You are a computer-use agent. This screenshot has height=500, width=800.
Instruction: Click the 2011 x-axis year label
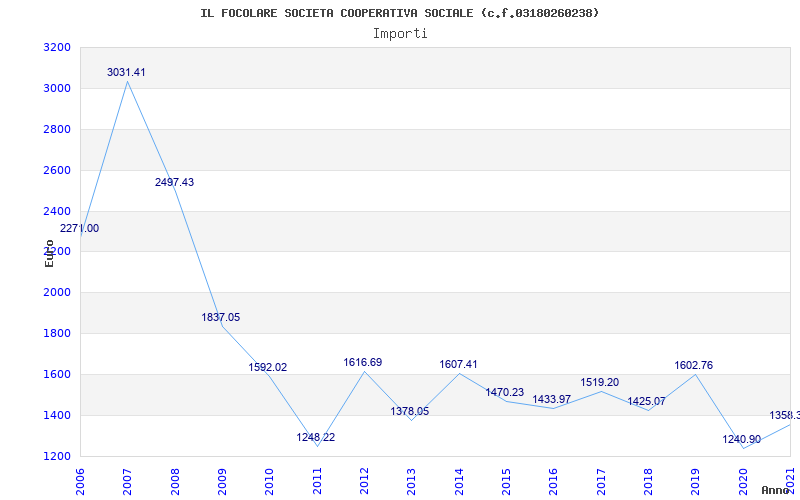pos(317,481)
